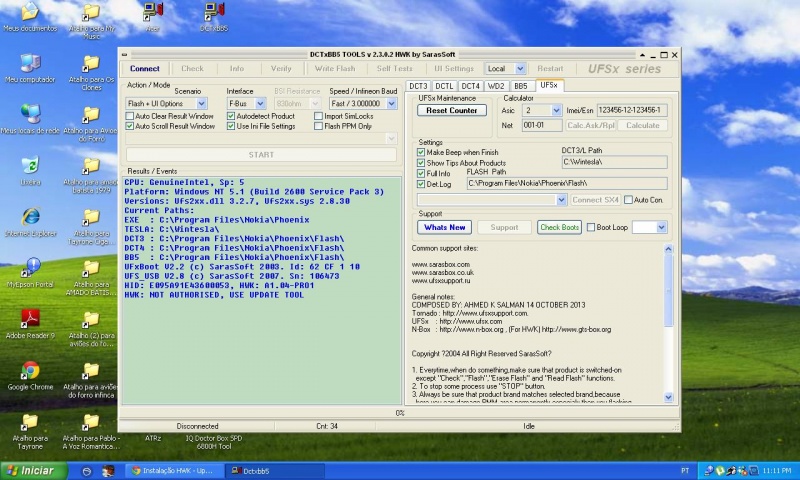Open Meu computador on the desktop
This screenshot has width=800, height=480.
click(30, 68)
